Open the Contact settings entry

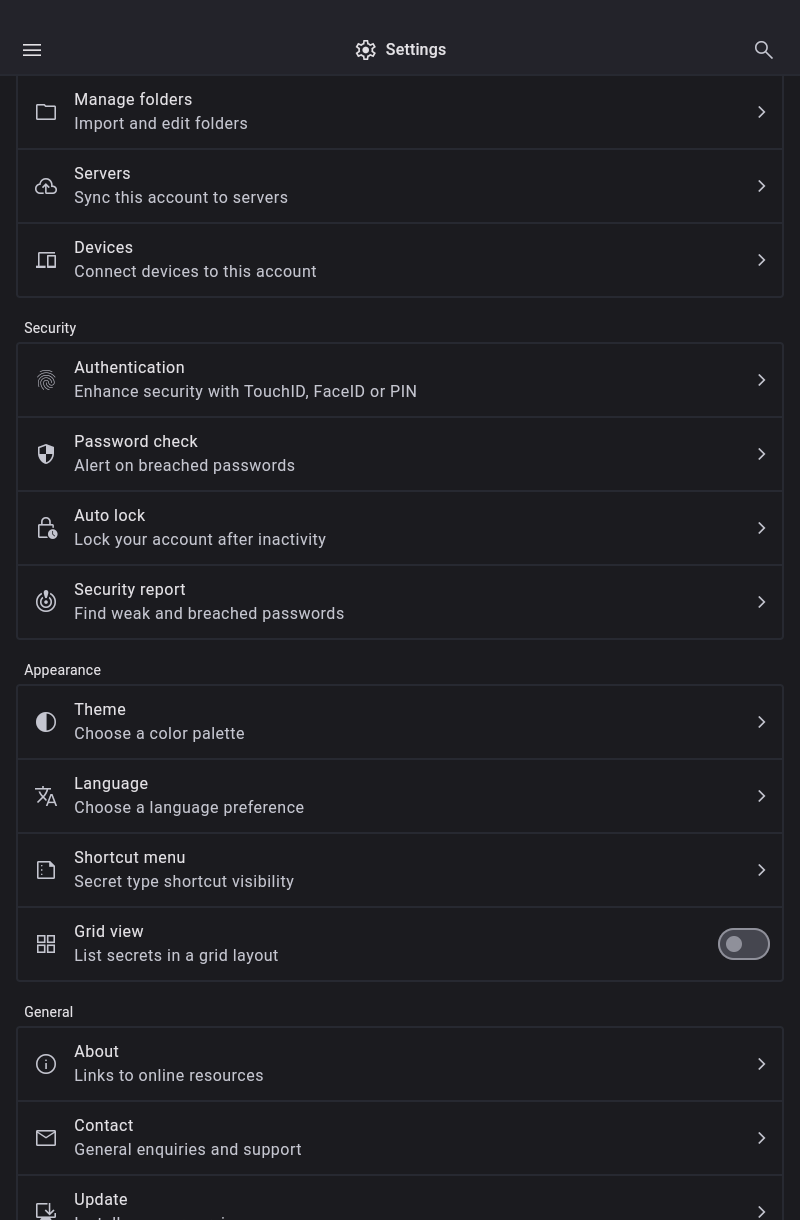pyautogui.click(x=400, y=1138)
